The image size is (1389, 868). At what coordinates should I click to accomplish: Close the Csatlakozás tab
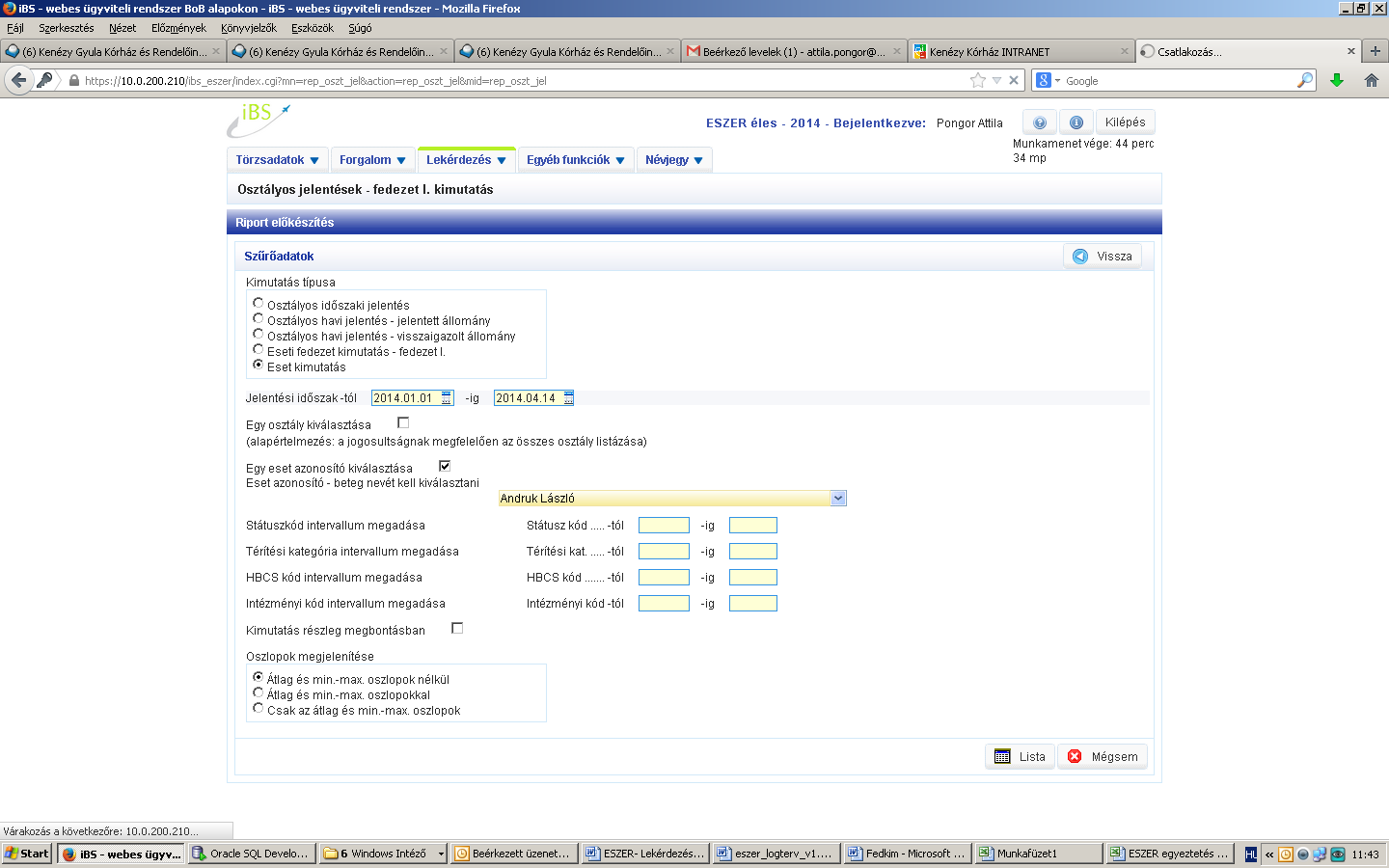pos(1351,51)
